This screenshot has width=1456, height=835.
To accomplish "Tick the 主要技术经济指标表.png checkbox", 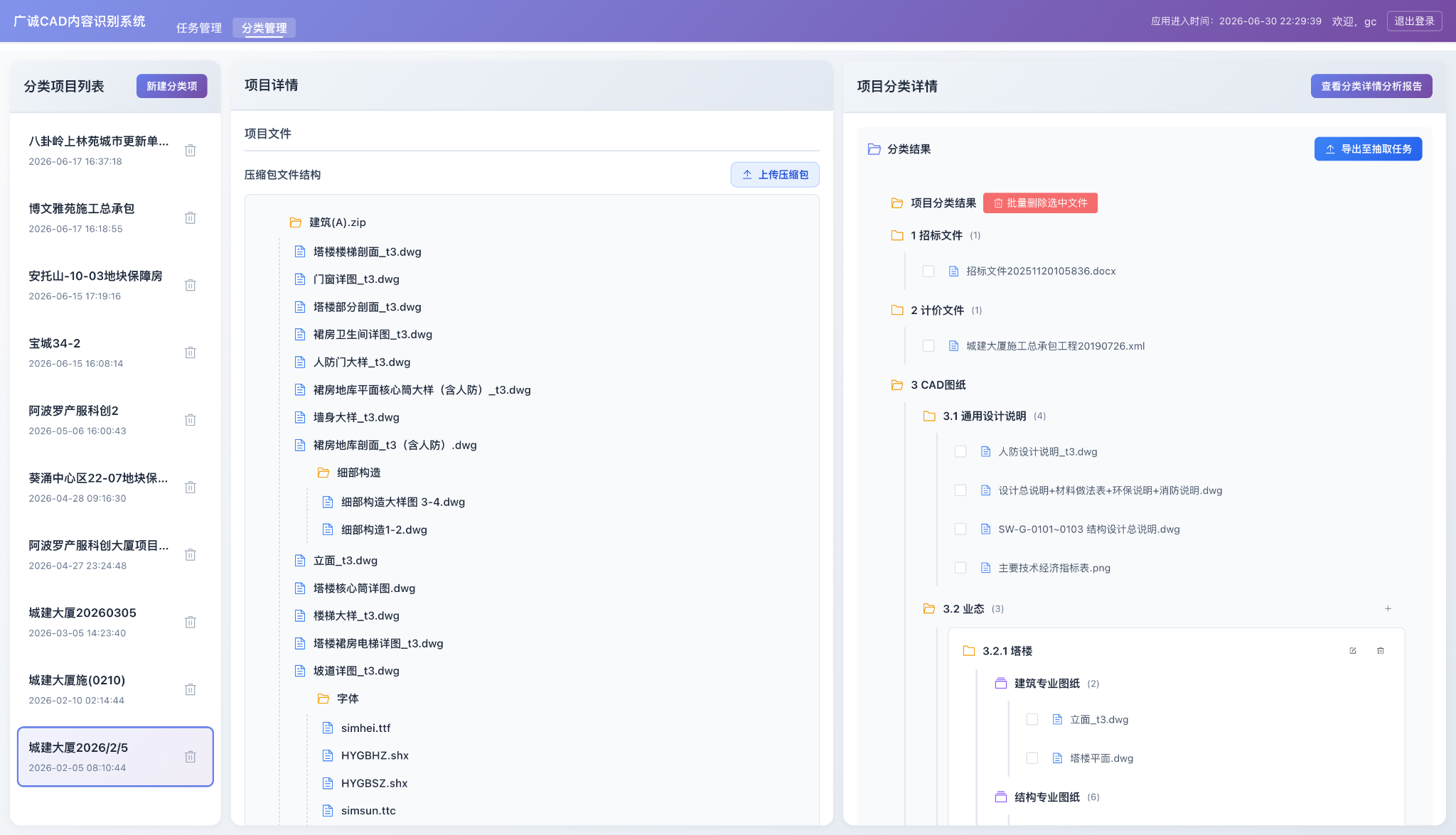I will (x=960, y=568).
